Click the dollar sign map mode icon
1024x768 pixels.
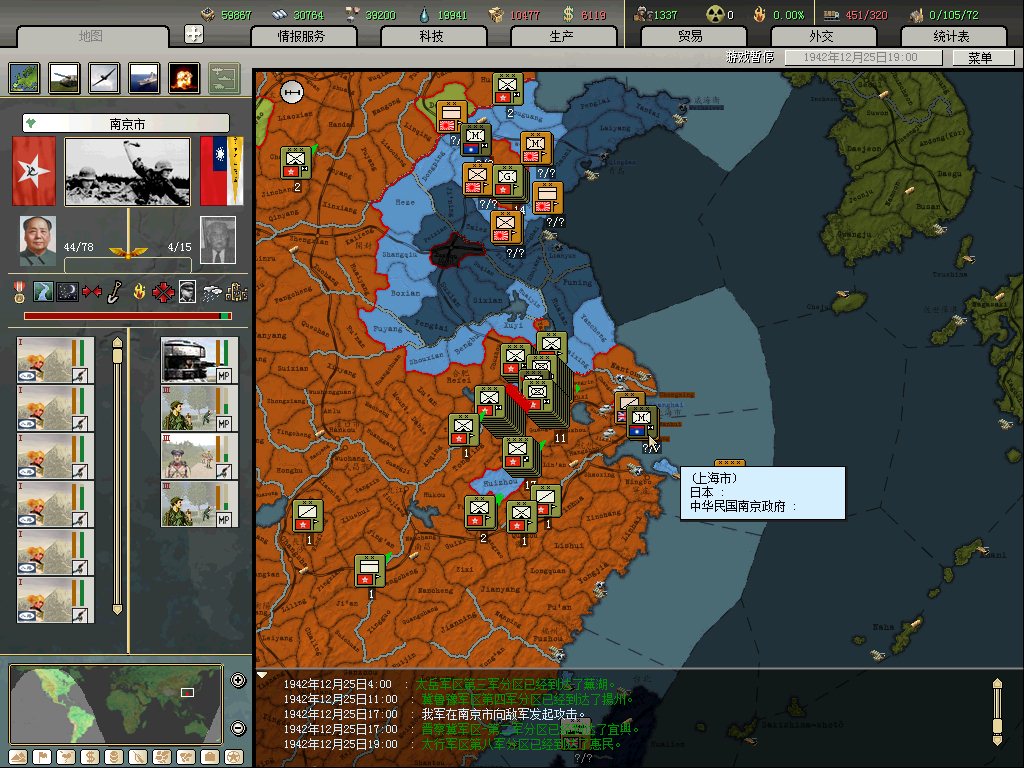point(90,756)
